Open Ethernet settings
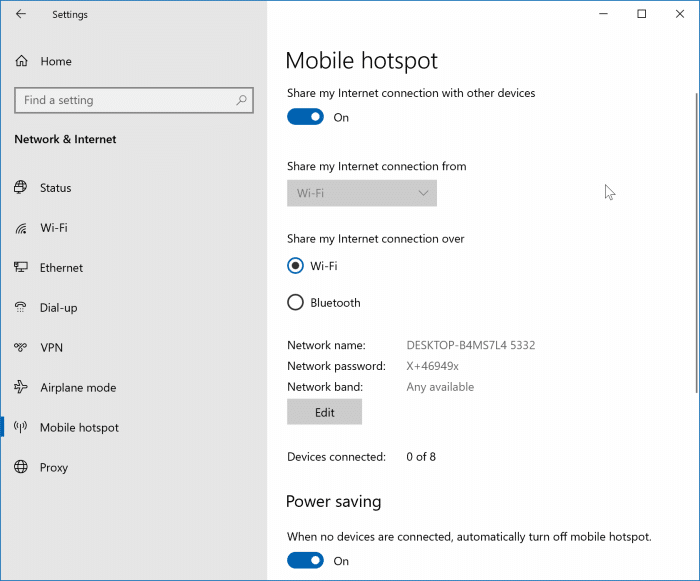 coord(61,268)
